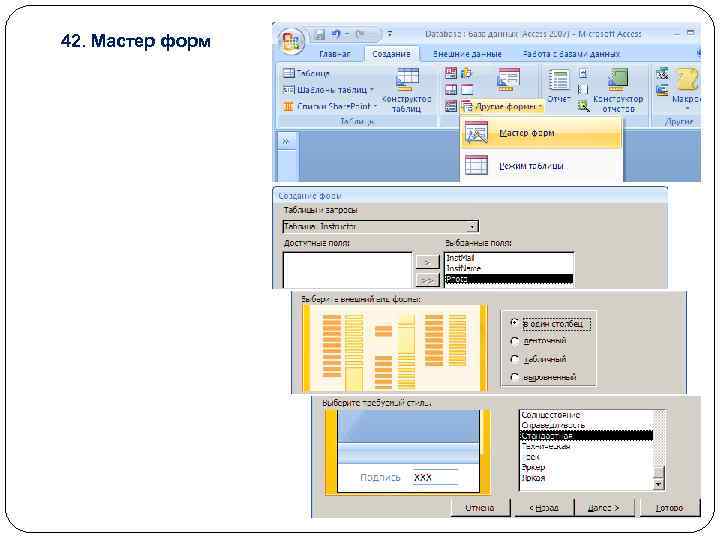The height and width of the screenshot is (540, 720).
Task: Click the form style preview image
Action: pyautogui.click(x=408, y=452)
